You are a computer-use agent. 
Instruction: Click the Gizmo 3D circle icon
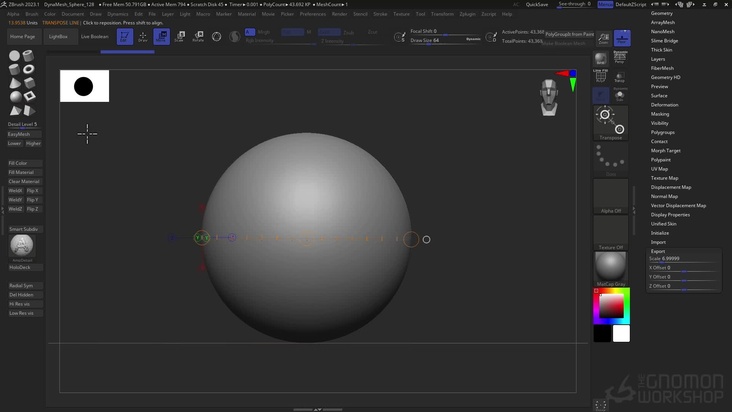pyautogui.click(x=217, y=36)
